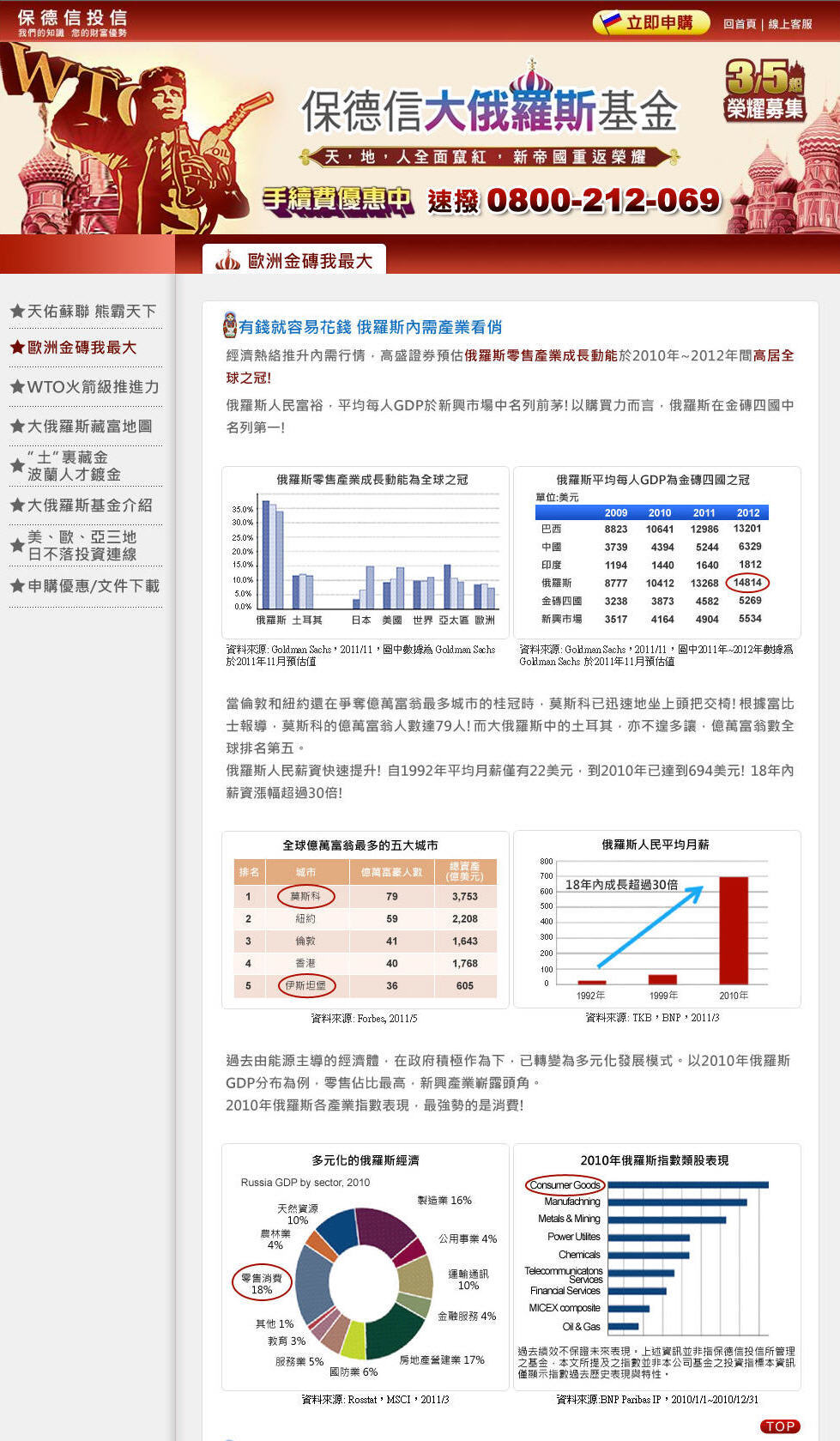Click the 手續費優惠中 banner text
840x1441 pixels.
(337, 200)
